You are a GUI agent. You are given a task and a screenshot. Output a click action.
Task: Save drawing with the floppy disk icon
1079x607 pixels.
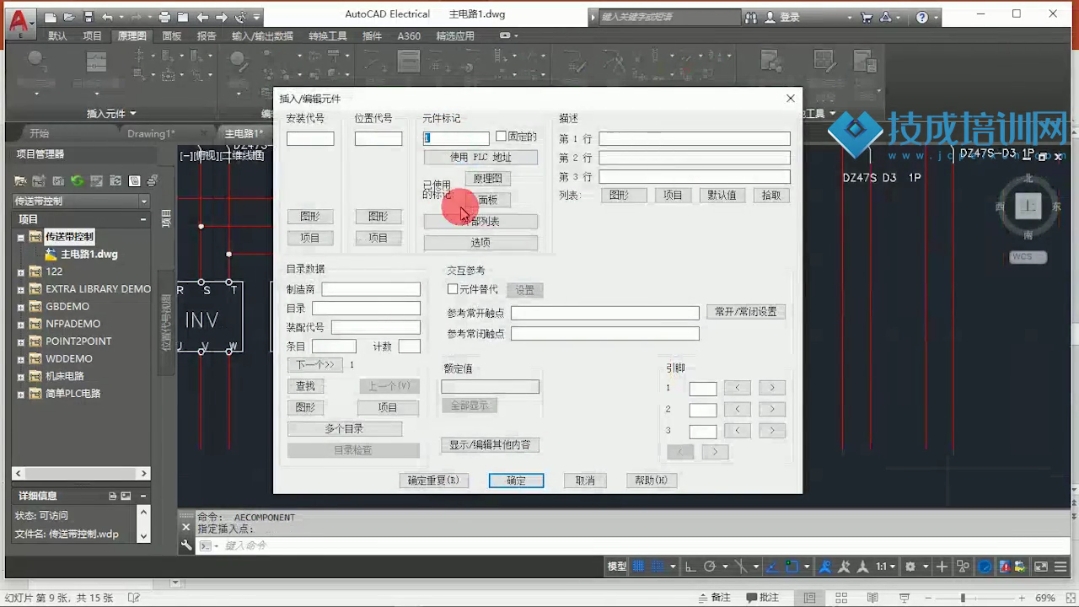88,17
